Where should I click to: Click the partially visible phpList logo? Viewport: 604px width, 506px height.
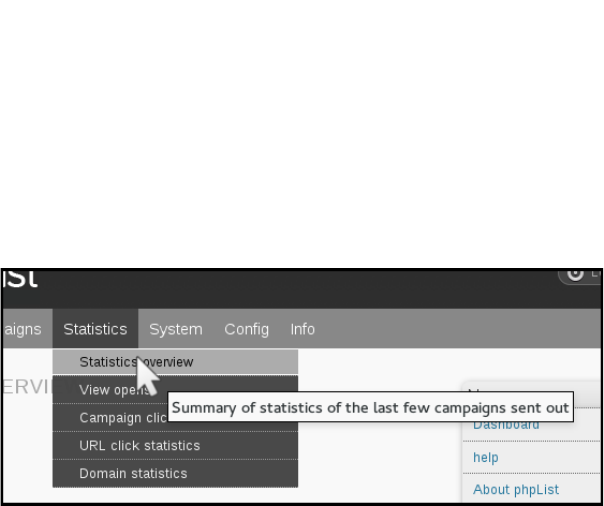[x=20, y=279]
